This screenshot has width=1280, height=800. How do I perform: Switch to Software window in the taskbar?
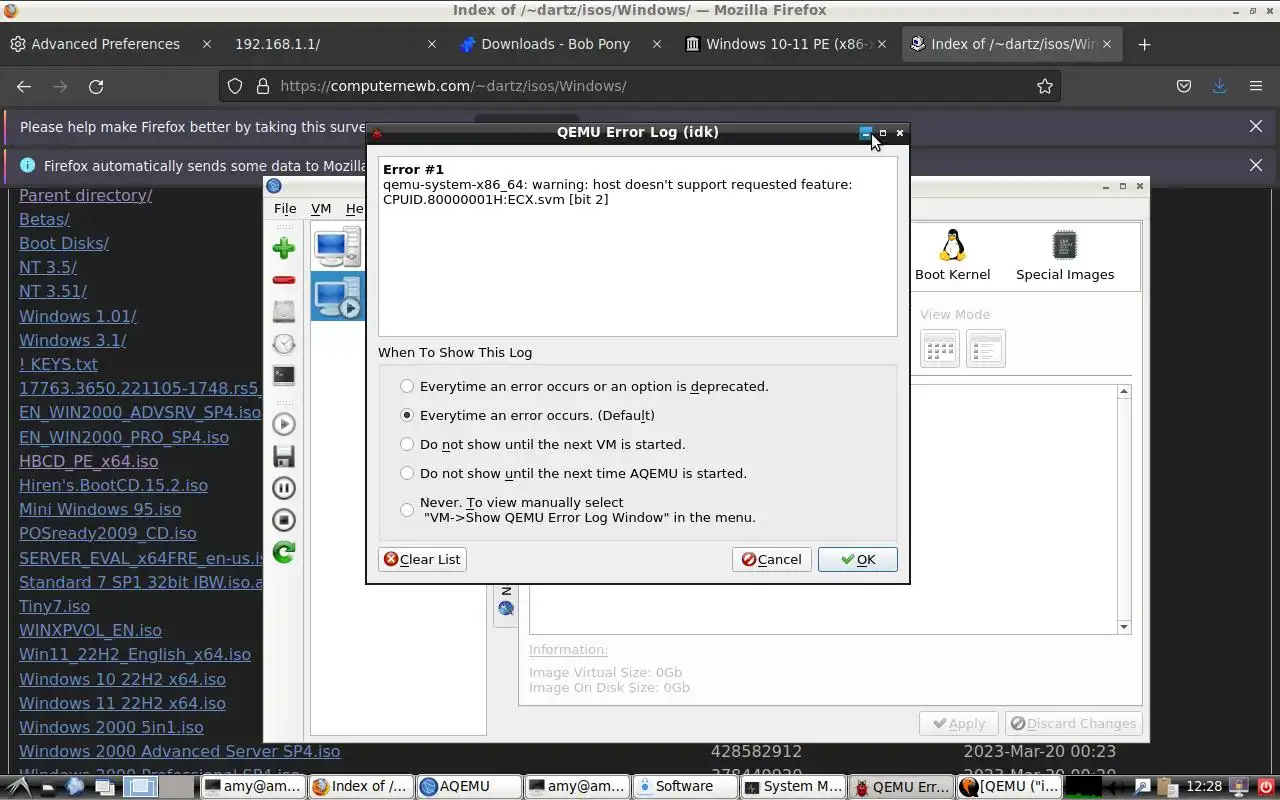(x=684, y=787)
